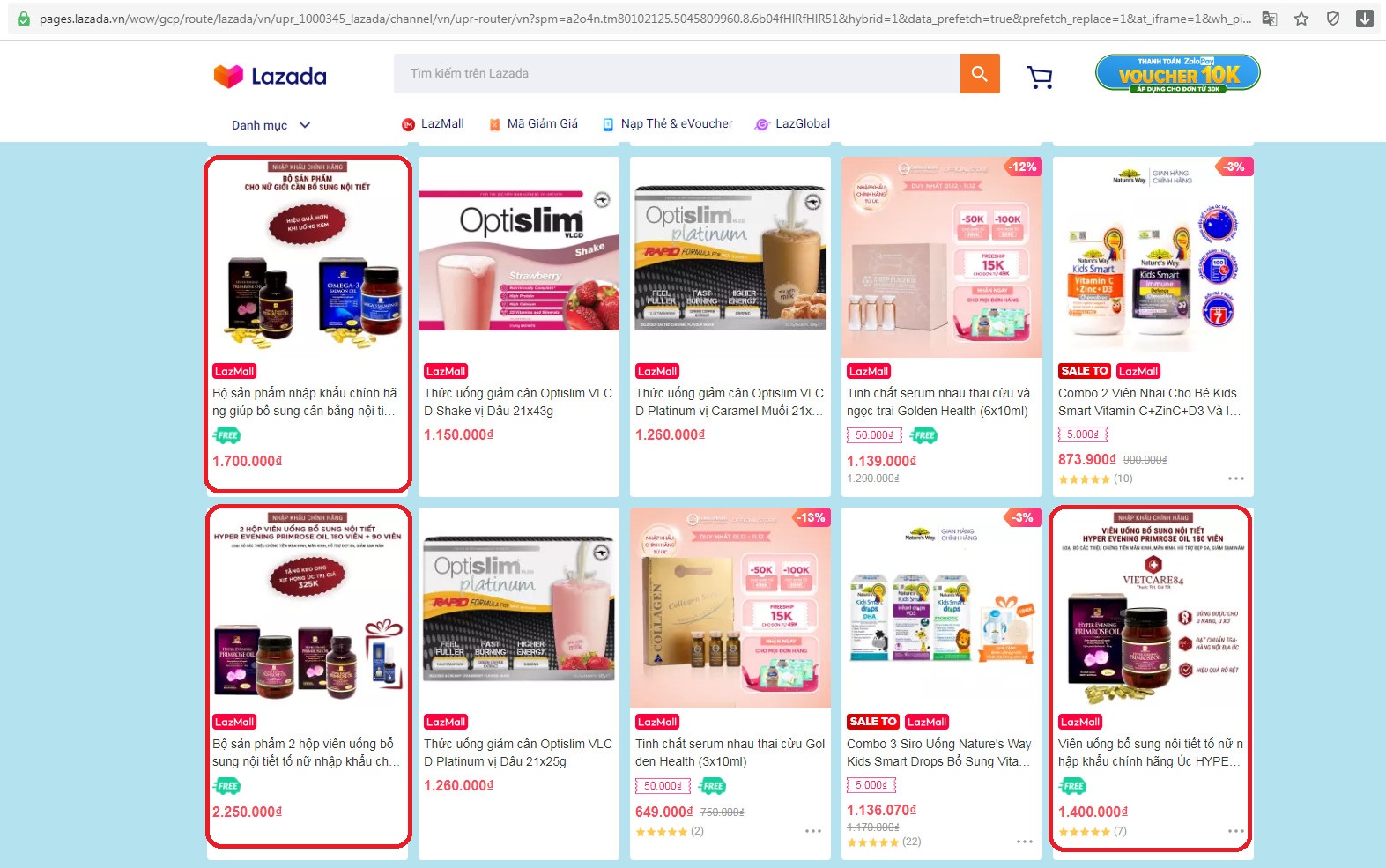
Task: Click the 50.000đ coupon tag on Golden Health 6x10ml
Action: click(874, 435)
